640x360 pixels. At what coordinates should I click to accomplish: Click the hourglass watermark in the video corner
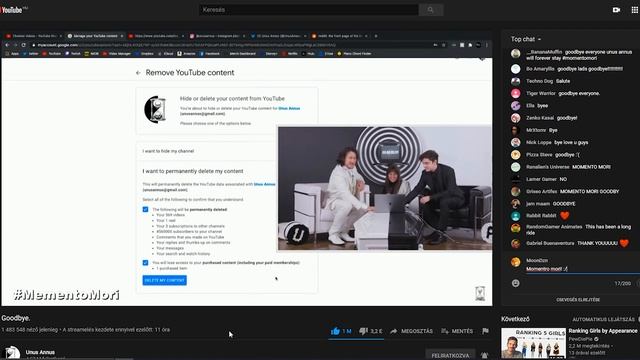click(480, 293)
